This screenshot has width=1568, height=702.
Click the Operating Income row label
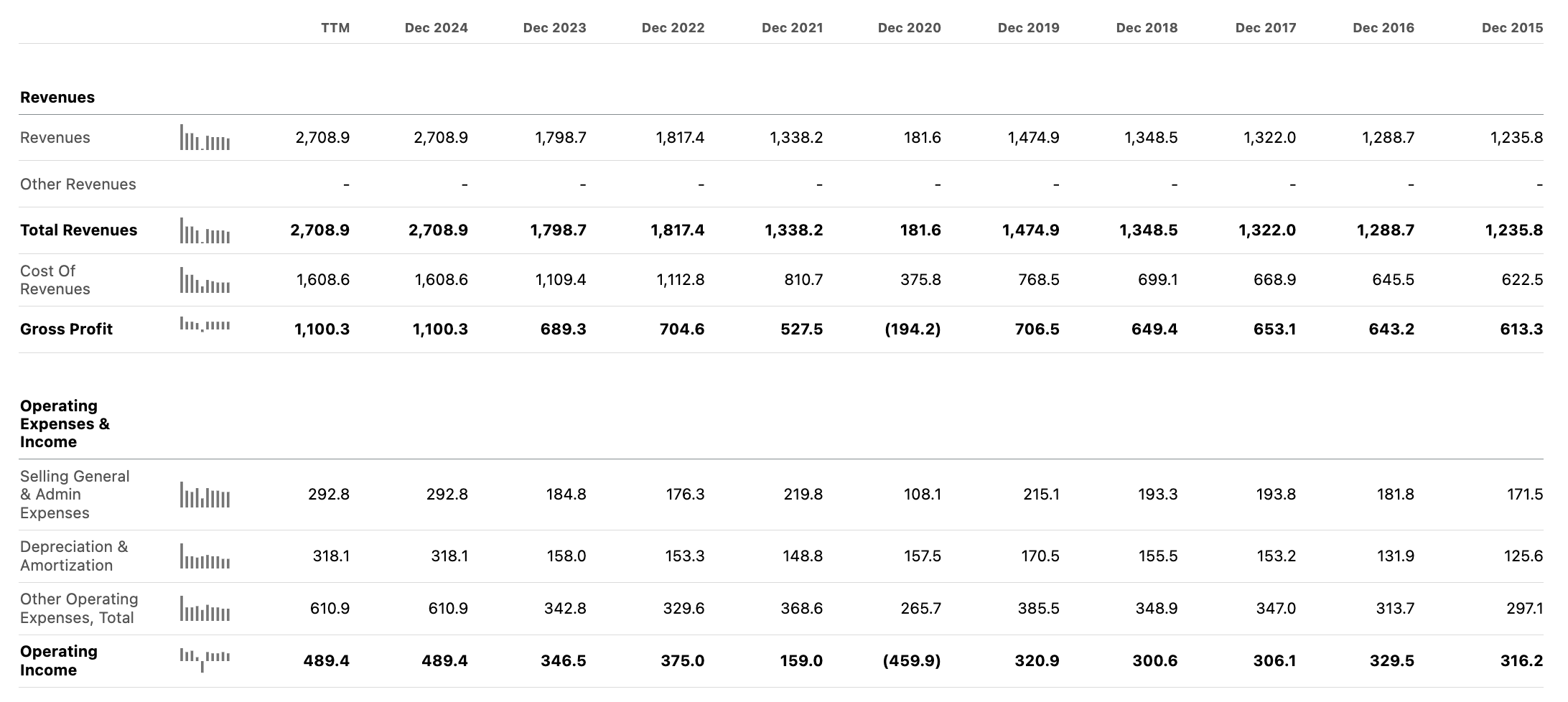coord(58,661)
